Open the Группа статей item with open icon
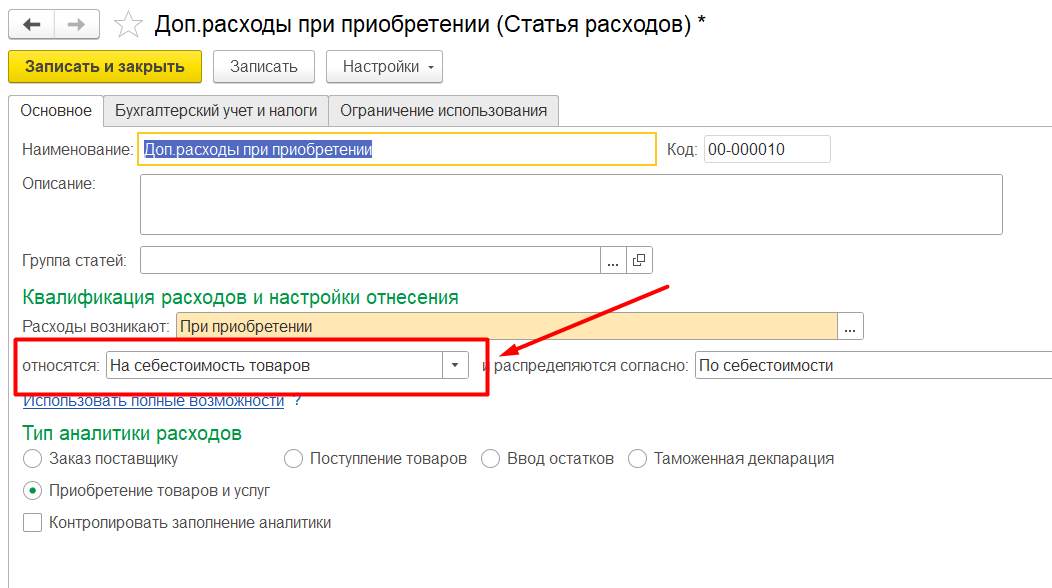1052x588 pixels. (x=640, y=261)
